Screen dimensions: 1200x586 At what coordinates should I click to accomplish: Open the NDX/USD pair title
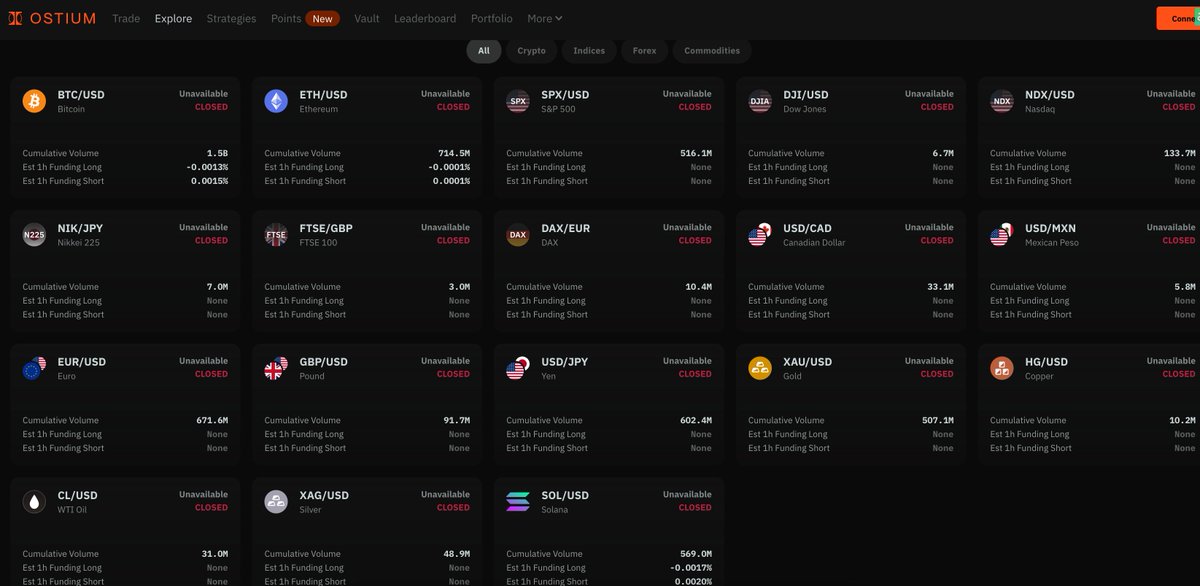1050,95
